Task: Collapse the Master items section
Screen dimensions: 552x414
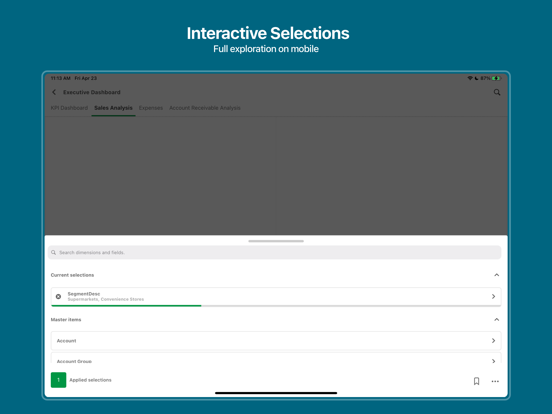Action: [x=496, y=320]
